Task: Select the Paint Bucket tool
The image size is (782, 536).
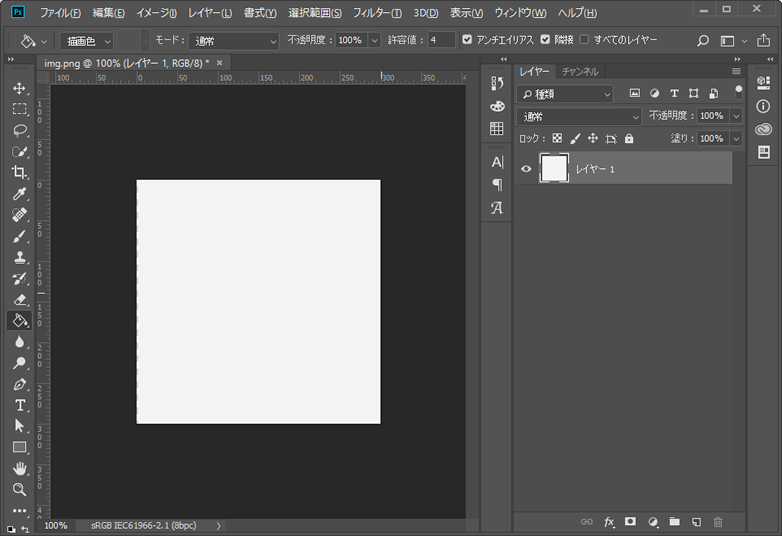Action: [x=19, y=321]
